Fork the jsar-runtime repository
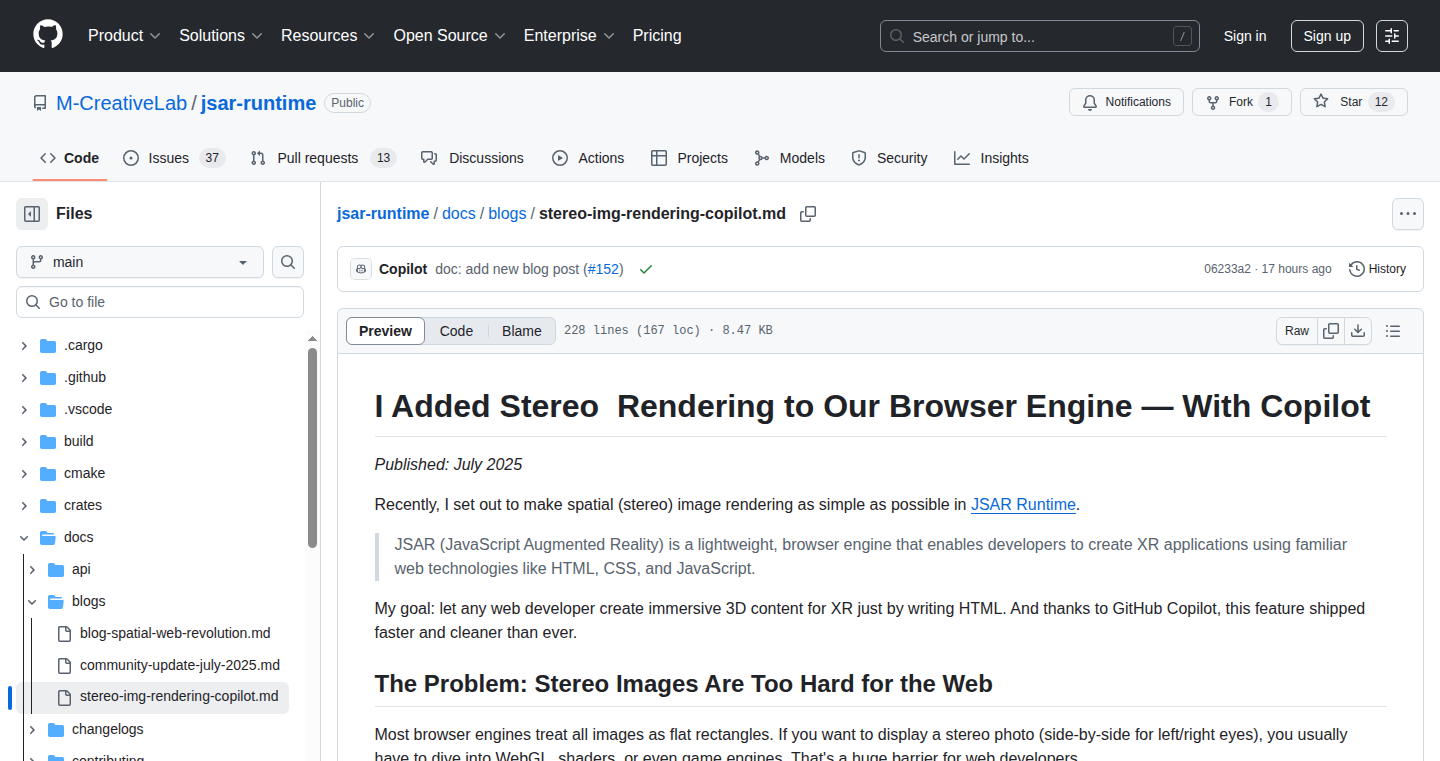The width and height of the screenshot is (1440, 761). click(x=1242, y=102)
